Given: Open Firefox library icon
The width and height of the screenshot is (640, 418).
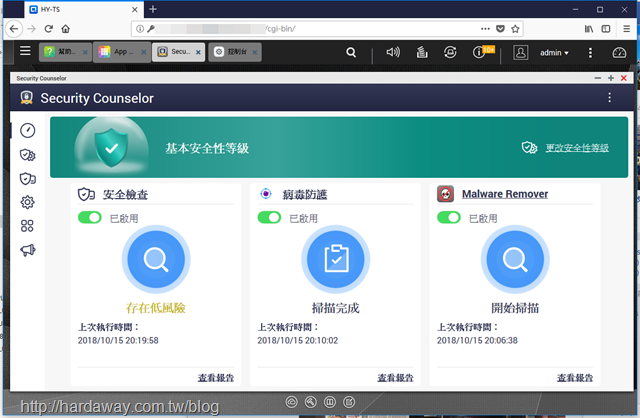Looking at the screenshot, I should click(x=589, y=29).
